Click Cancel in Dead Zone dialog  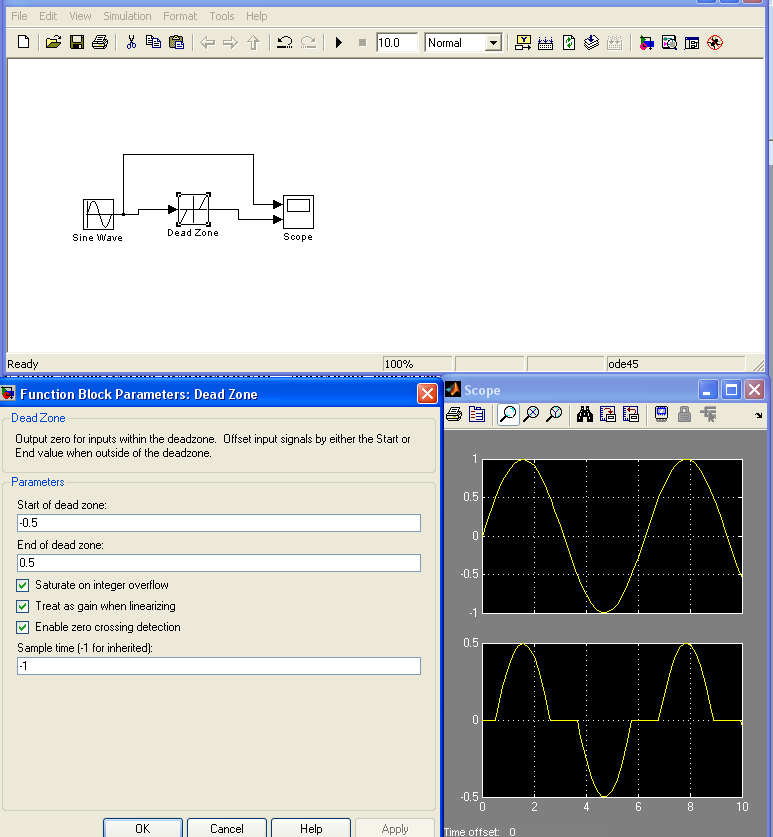(226, 828)
